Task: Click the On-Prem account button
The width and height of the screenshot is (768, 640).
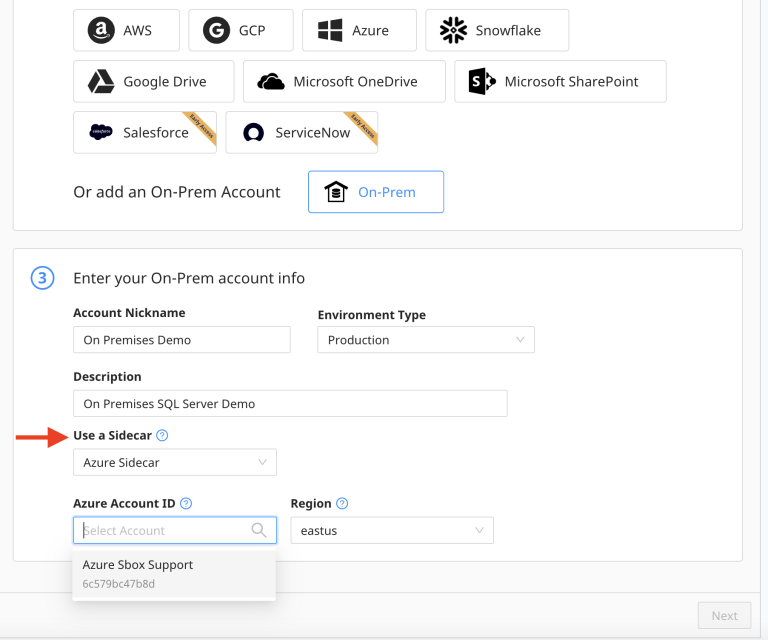Action: (376, 192)
